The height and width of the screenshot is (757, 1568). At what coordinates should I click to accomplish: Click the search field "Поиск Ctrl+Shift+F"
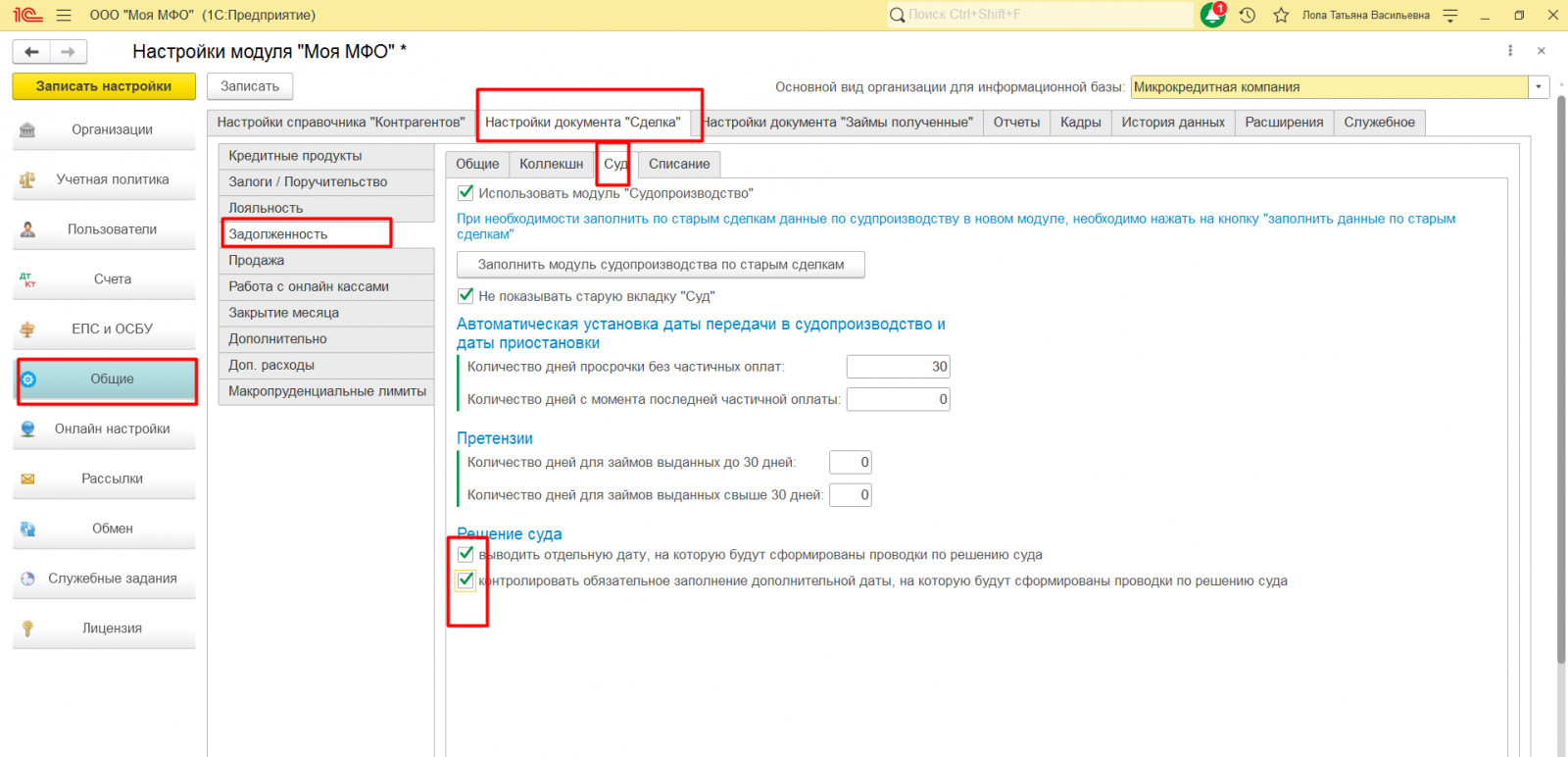point(1040,15)
